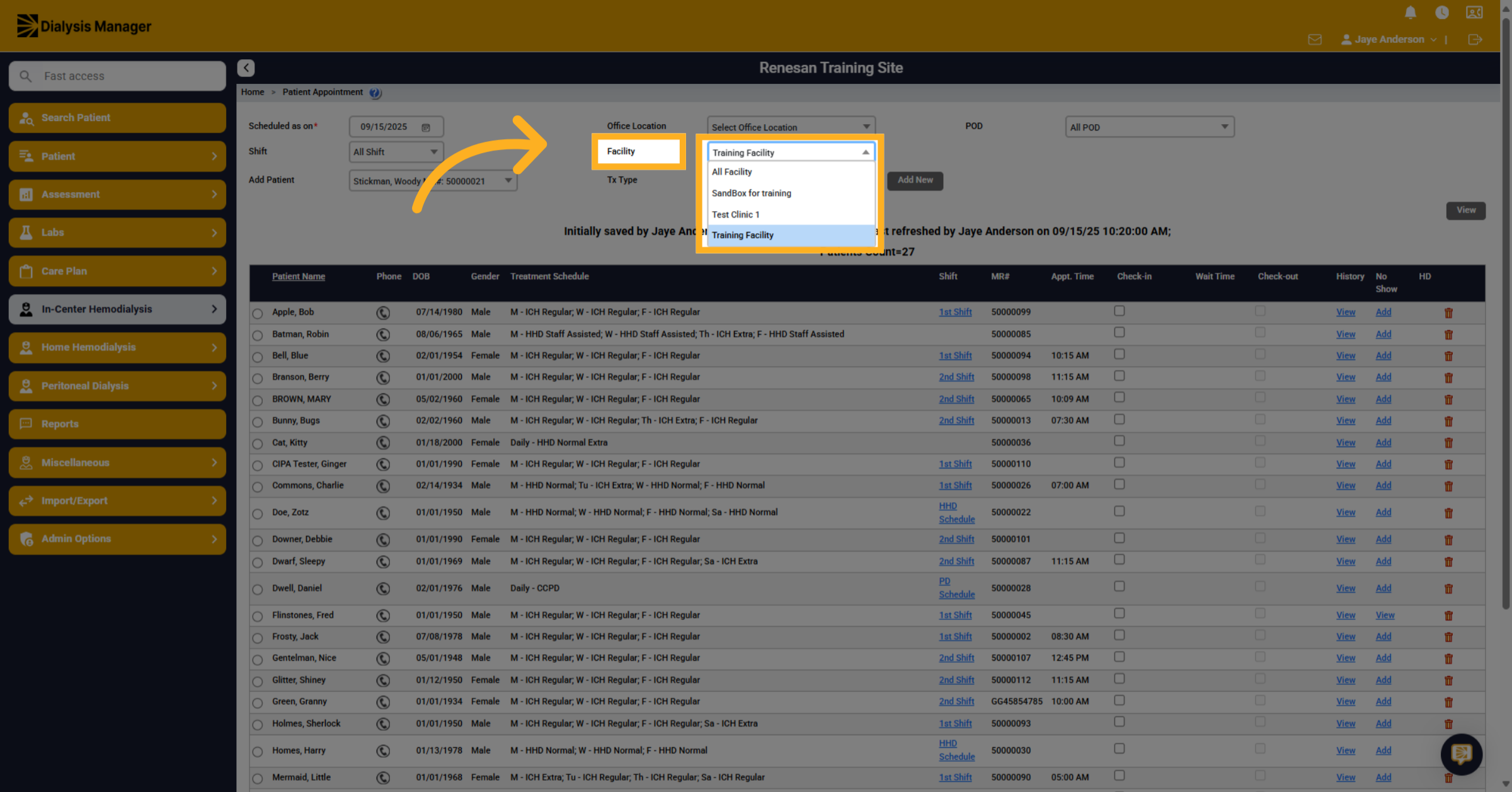1512x792 pixels.
Task: Click trash icon for Doe, Zotz
Action: point(1448,513)
